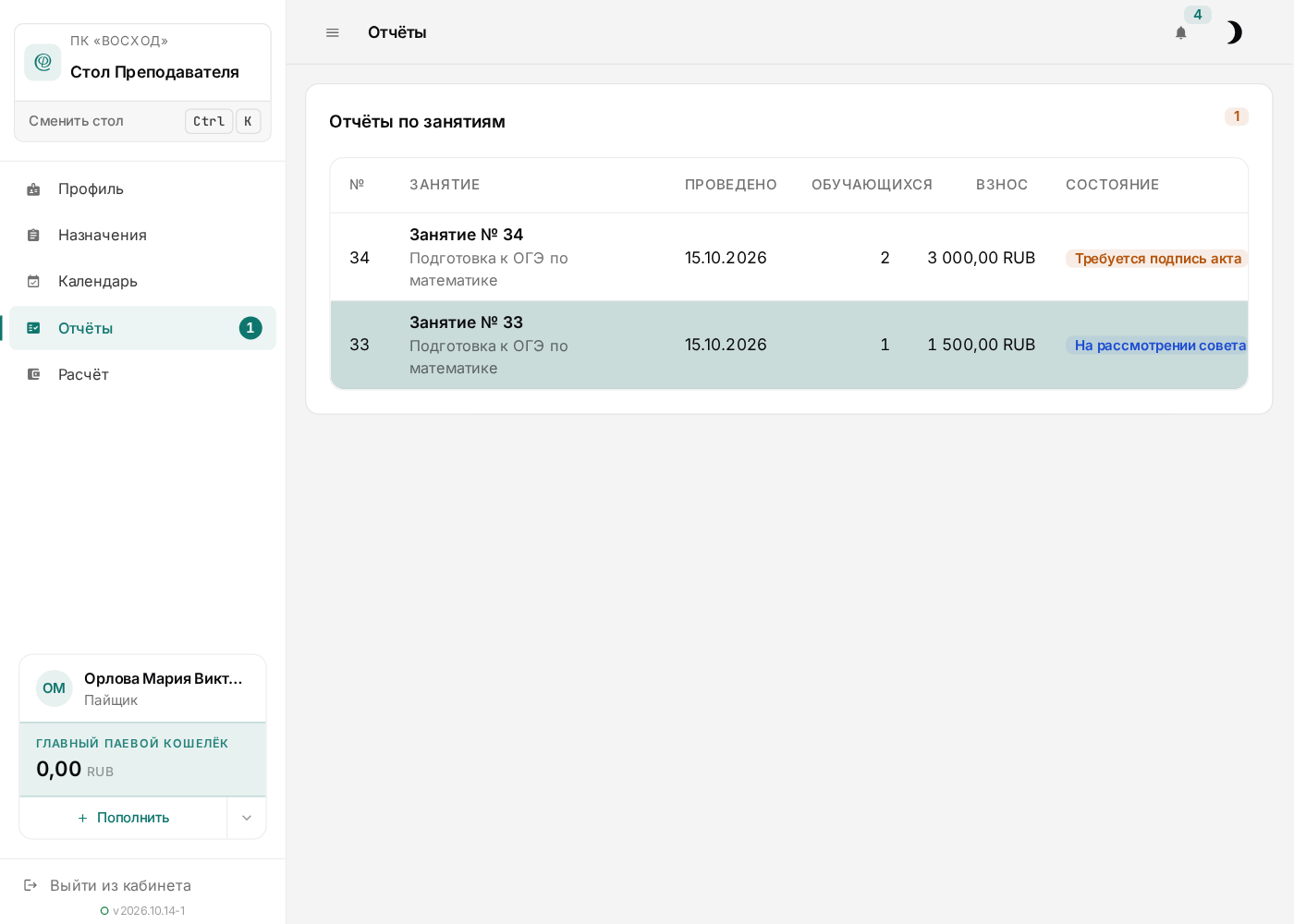1294x924 pixels.
Task: Click the logout arrow icon
Action: pyautogui.click(x=31, y=885)
